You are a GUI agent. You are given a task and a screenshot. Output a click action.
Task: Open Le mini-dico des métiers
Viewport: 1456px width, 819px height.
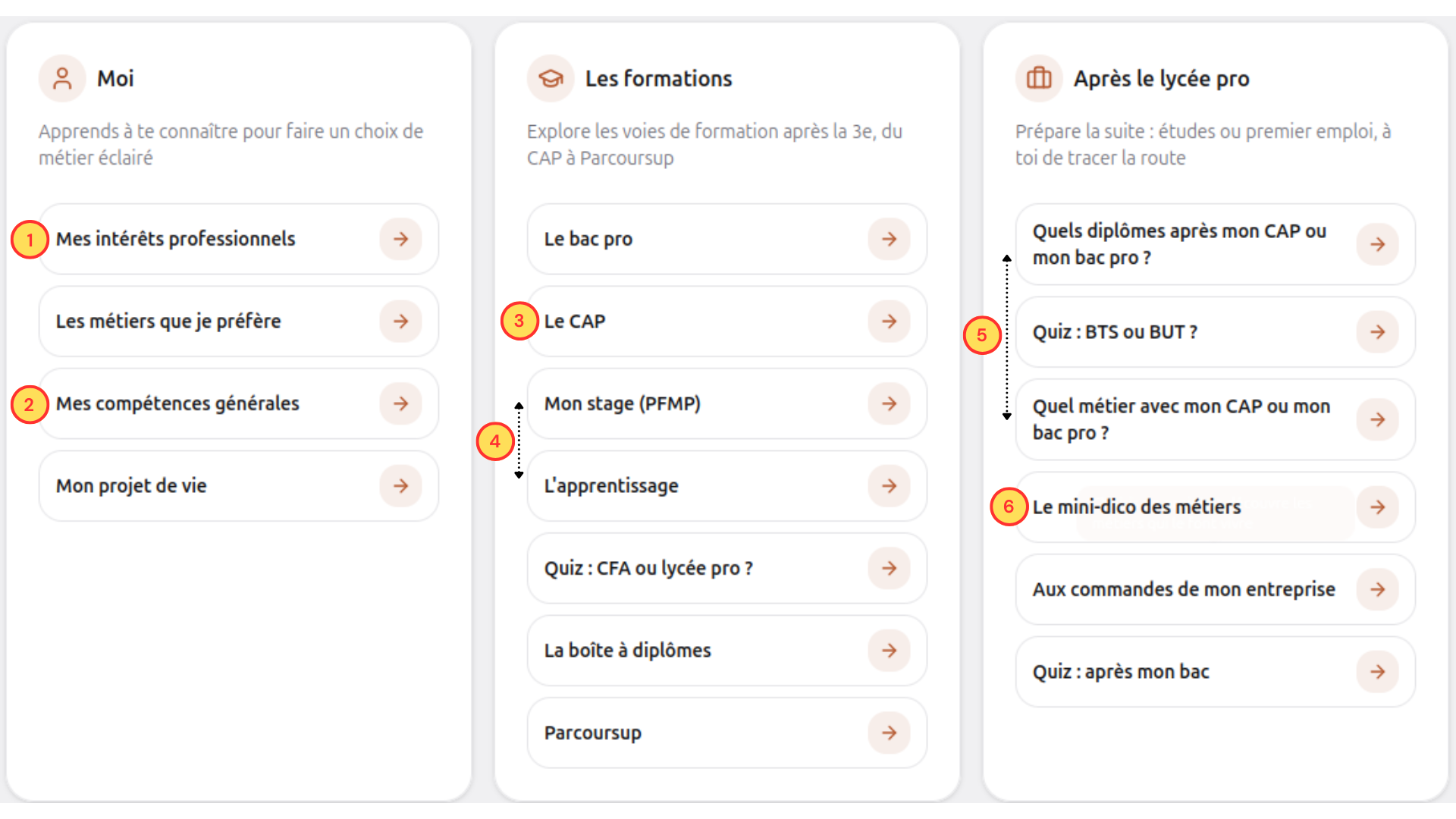click(x=1216, y=507)
